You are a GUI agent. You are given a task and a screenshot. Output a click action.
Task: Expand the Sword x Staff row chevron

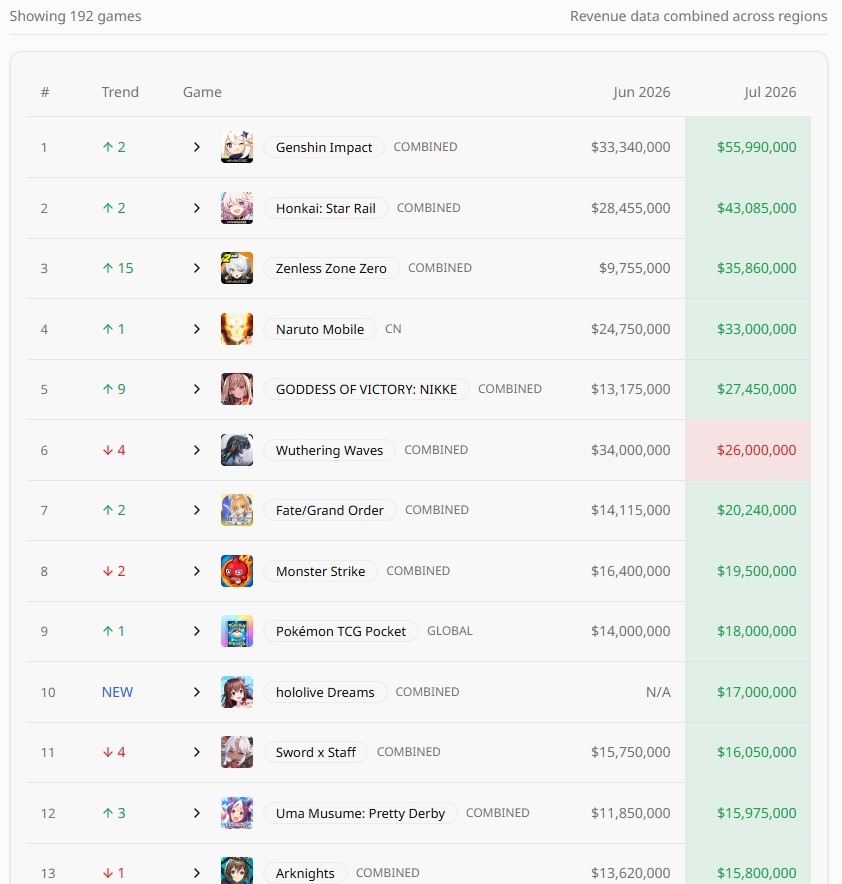coord(197,752)
